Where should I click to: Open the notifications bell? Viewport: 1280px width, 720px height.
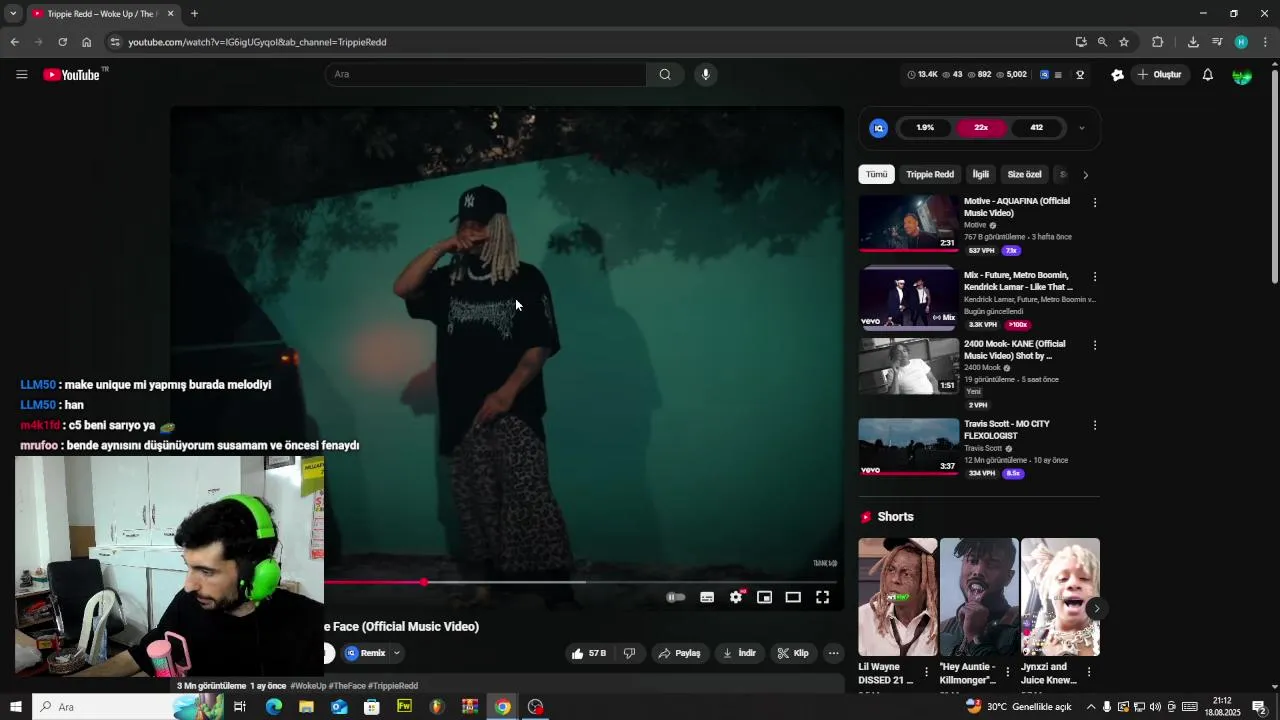(1208, 74)
